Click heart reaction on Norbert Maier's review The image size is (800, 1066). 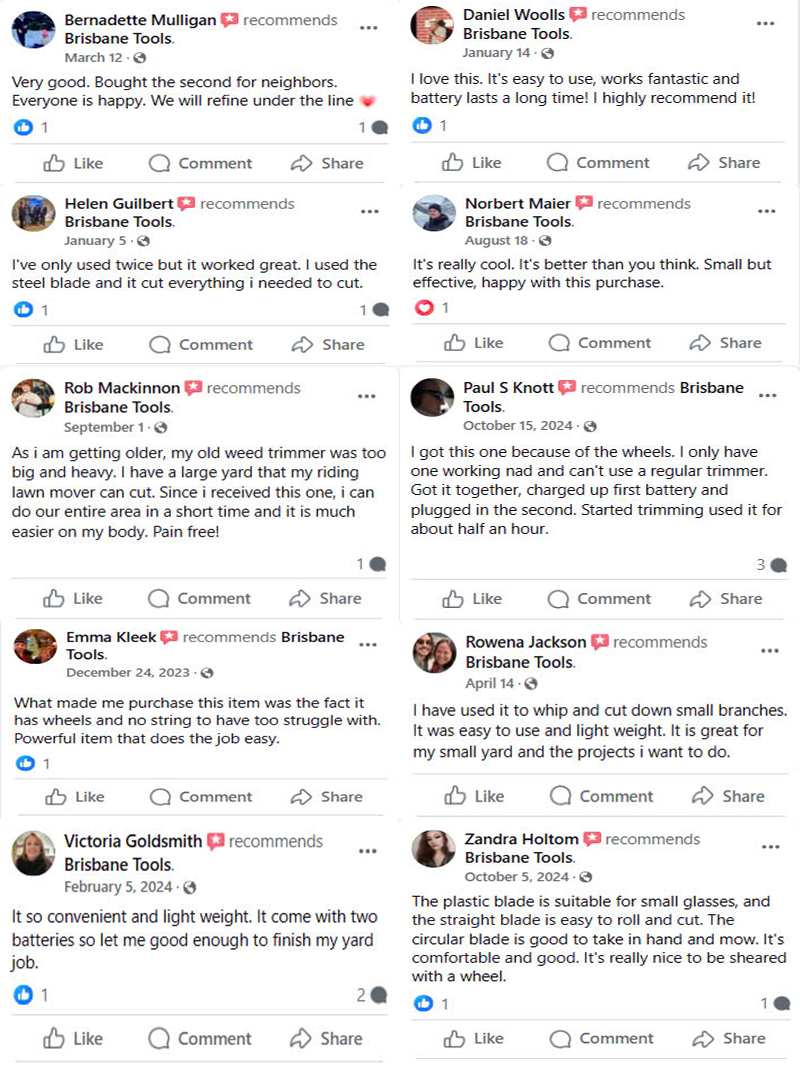[x=424, y=308]
